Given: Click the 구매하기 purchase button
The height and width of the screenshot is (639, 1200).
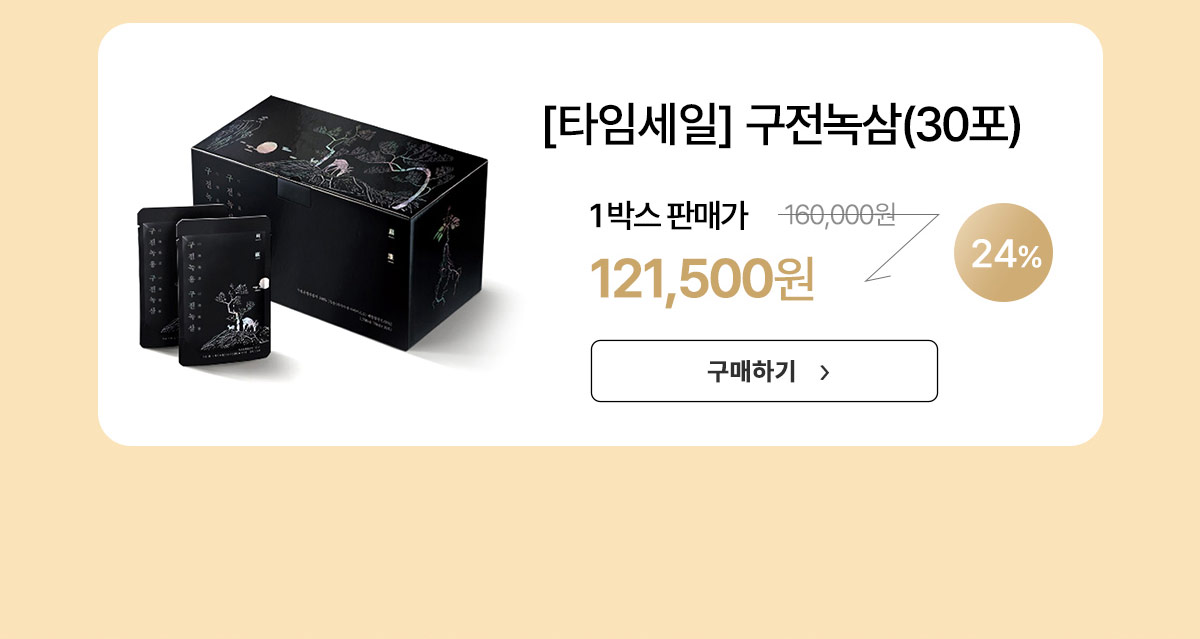Looking at the screenshot, I should (764, 371).
